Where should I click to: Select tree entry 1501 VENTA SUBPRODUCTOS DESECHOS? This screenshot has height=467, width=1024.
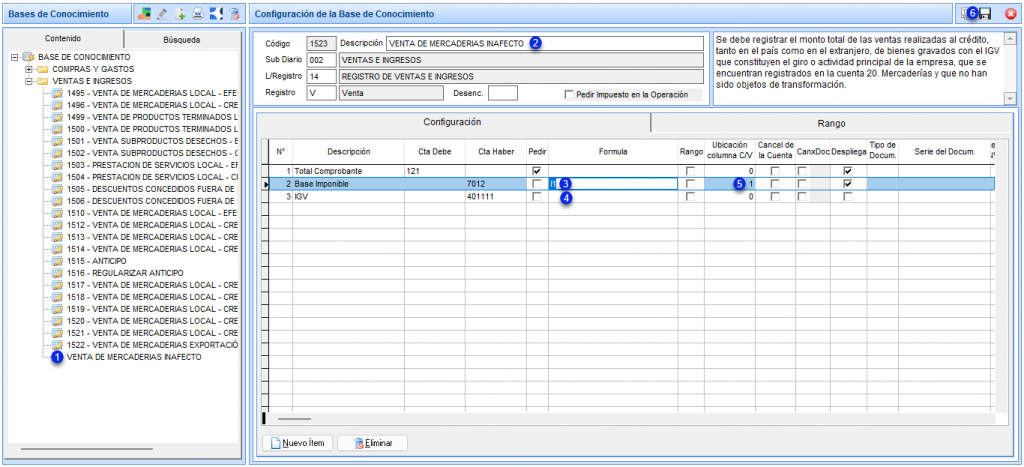click(x=152, y=141)
